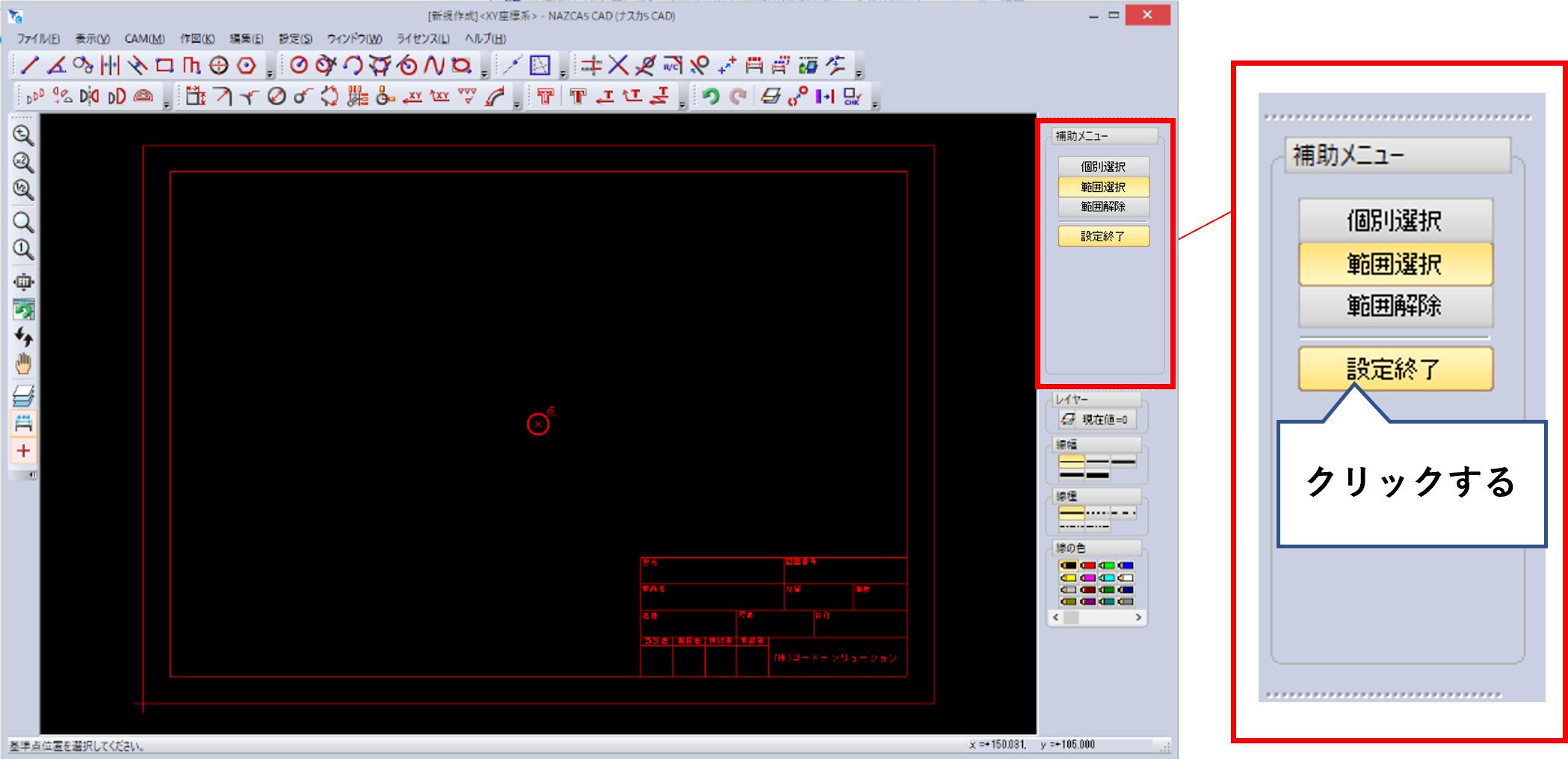Screen dimensions: 1568x759
Task: Open overflow arrow ending first toolbar row
Action: coord(859,73)
